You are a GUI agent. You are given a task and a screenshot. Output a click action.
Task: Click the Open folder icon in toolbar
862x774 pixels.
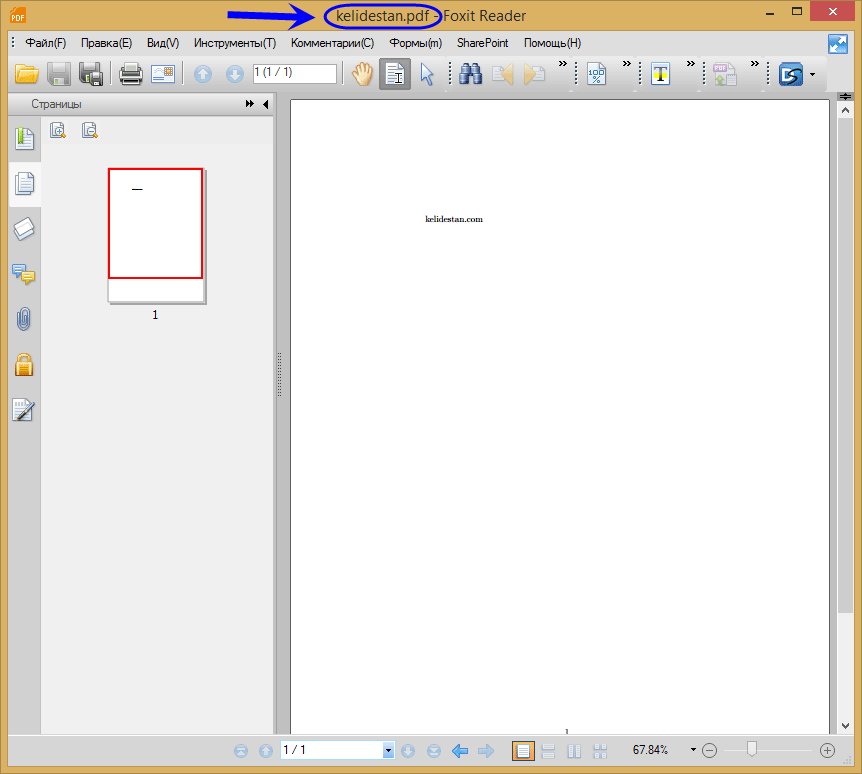(x=26, y=74)
